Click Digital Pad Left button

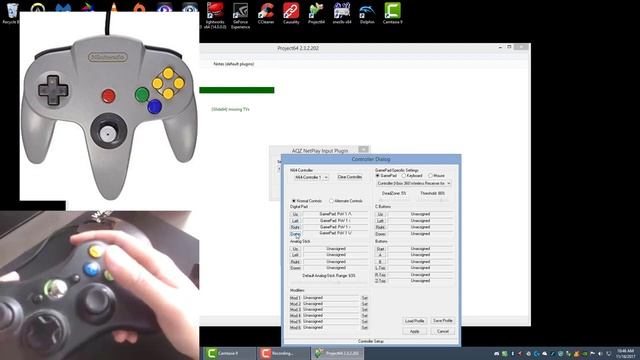pos(296,221)
